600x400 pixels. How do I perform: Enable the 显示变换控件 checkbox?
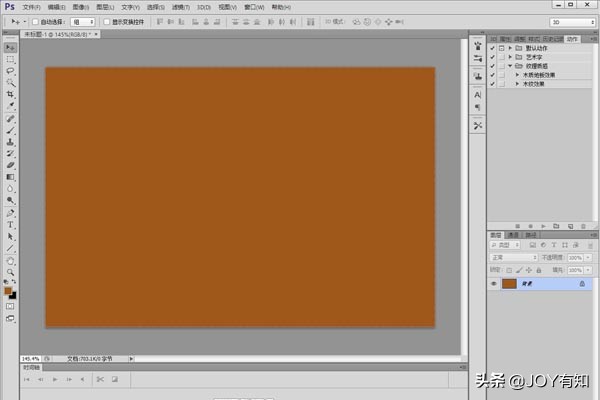coord(107,22)
